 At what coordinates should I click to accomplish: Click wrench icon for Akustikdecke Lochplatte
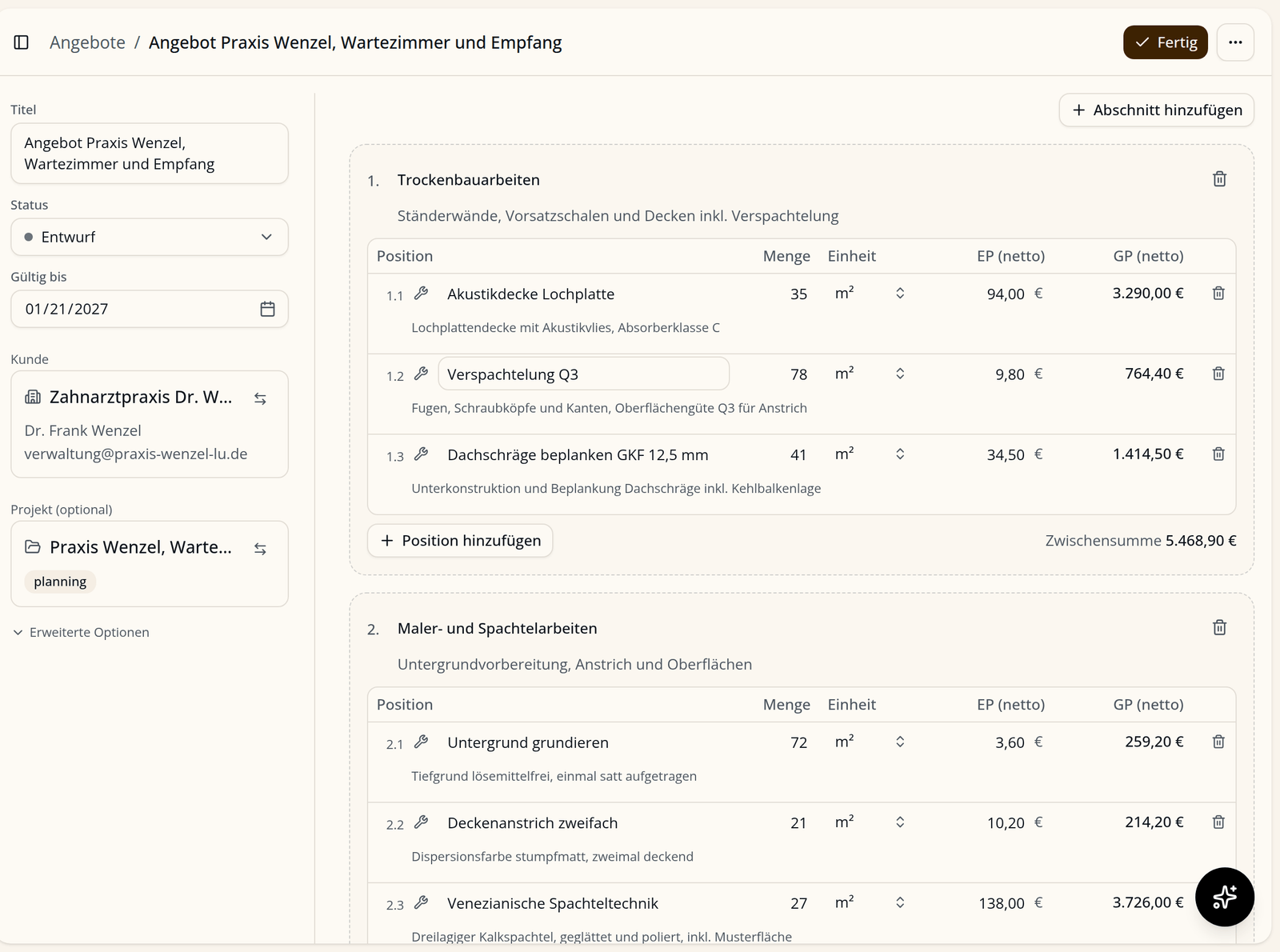point(422,294)
